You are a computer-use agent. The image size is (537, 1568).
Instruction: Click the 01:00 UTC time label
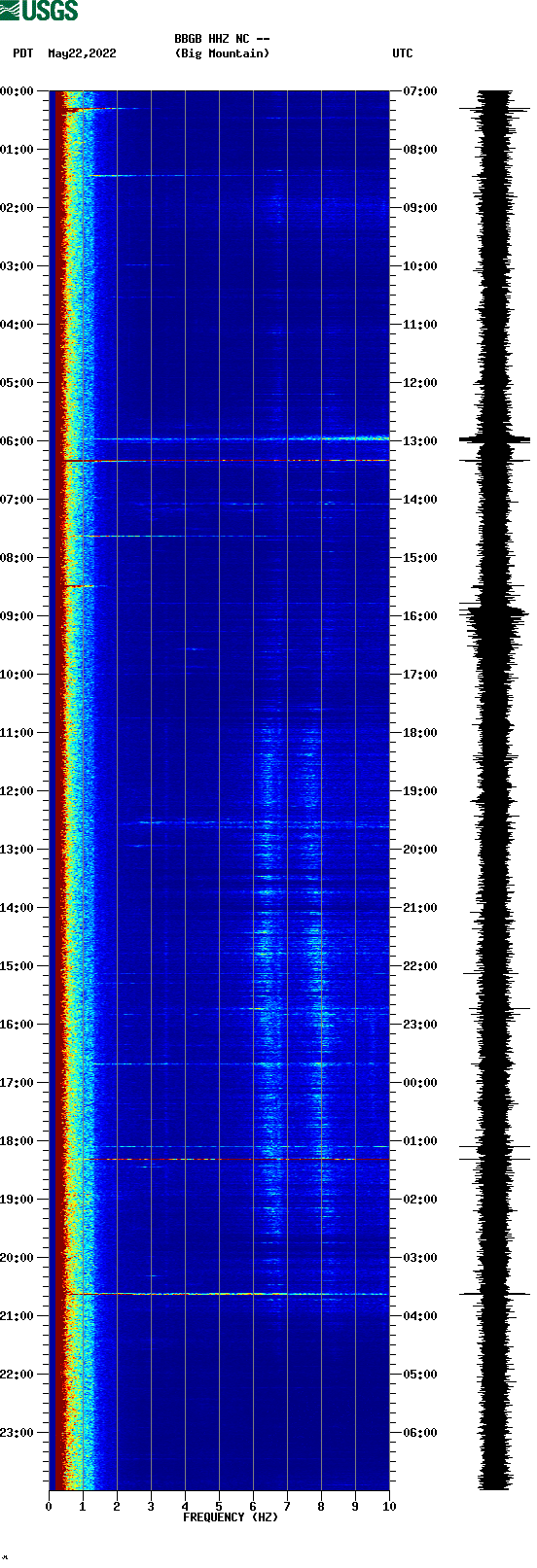(x=420, y=1141)
